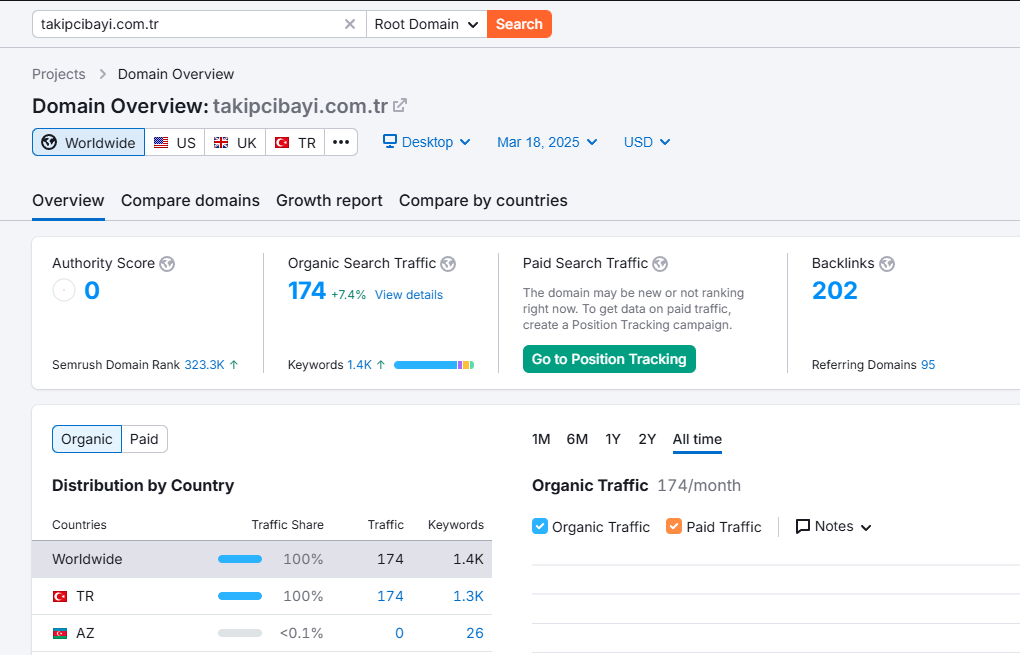Open the external link icon beside takipcibayi.com.tr
This screenshot has width=1020, height=655.
click(x=400, y=105)
